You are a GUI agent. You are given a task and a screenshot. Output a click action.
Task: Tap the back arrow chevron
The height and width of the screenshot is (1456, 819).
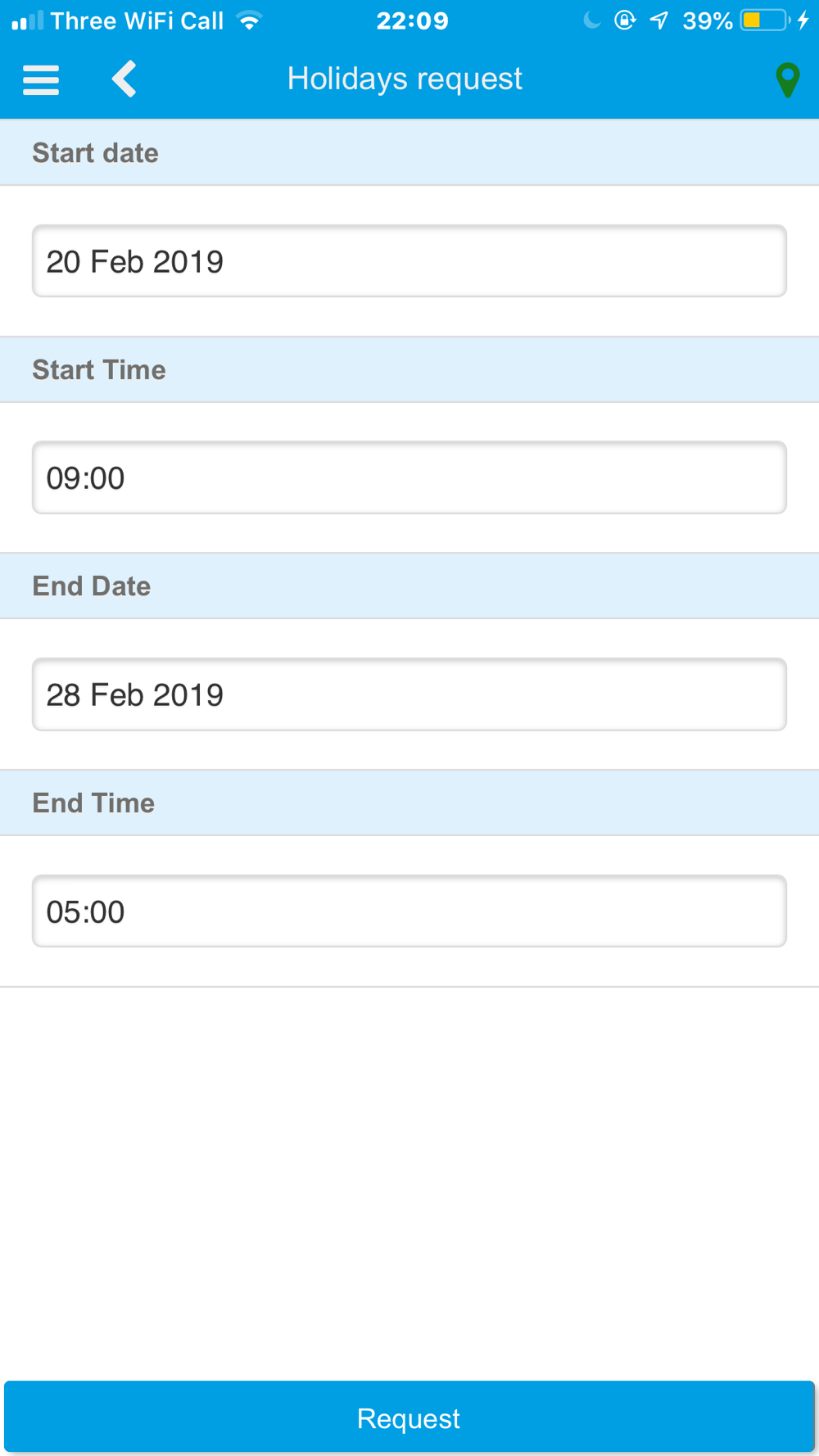(124, 79)
